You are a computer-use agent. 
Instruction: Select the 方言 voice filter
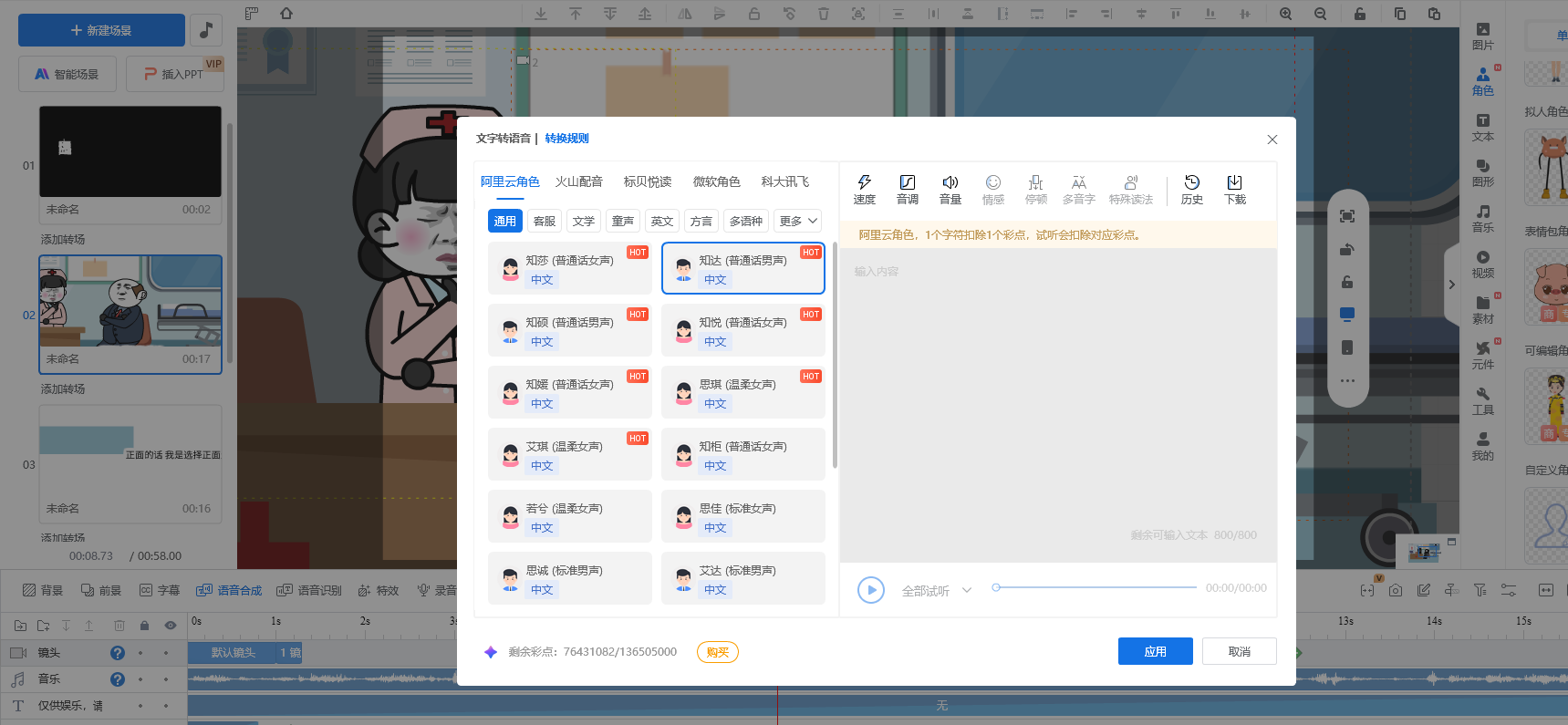point(701,221)
